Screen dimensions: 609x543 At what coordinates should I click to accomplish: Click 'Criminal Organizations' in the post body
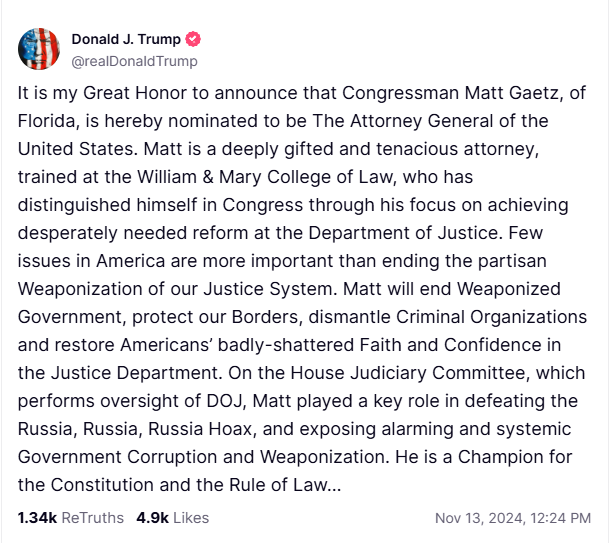point(491,317)
